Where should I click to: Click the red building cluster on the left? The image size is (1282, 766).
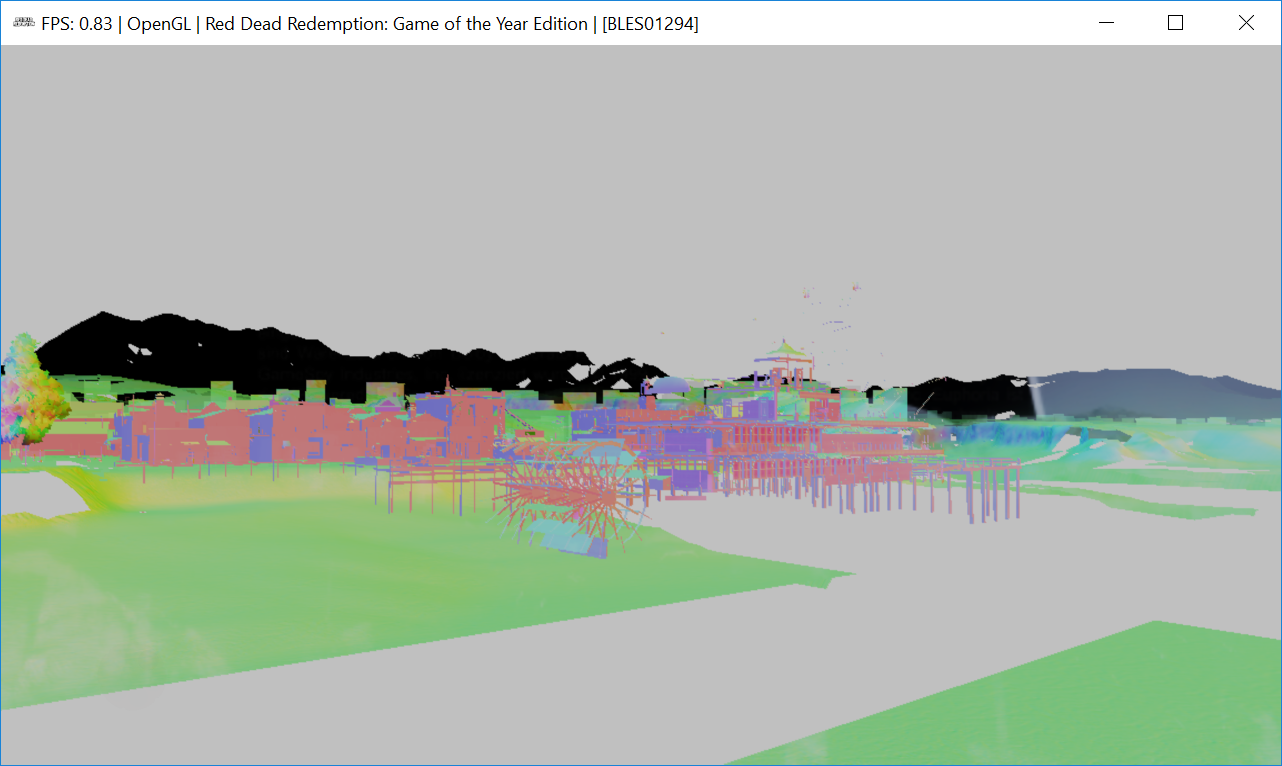pyautogui.click(x=300, y=430)
